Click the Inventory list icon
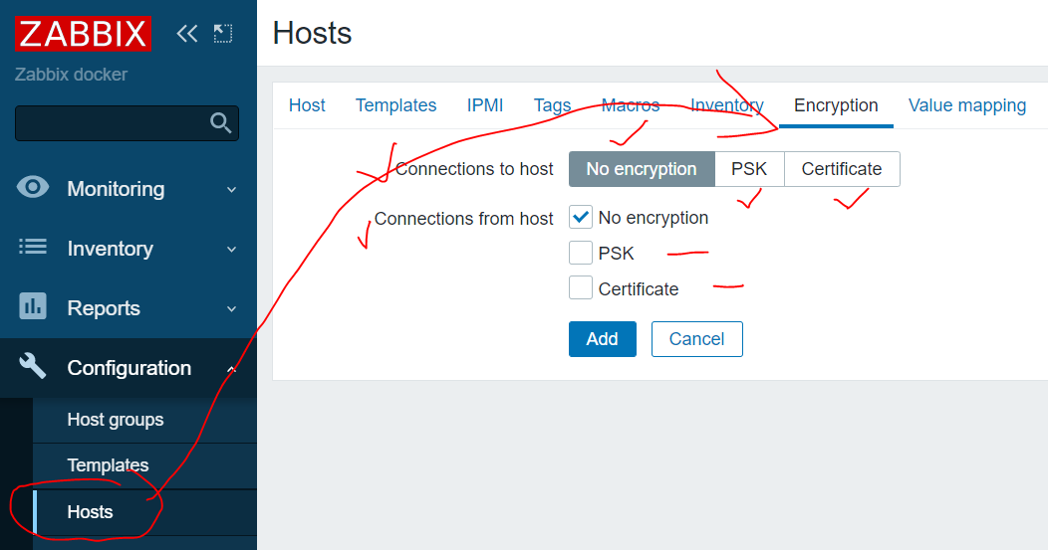 point(33,247)
